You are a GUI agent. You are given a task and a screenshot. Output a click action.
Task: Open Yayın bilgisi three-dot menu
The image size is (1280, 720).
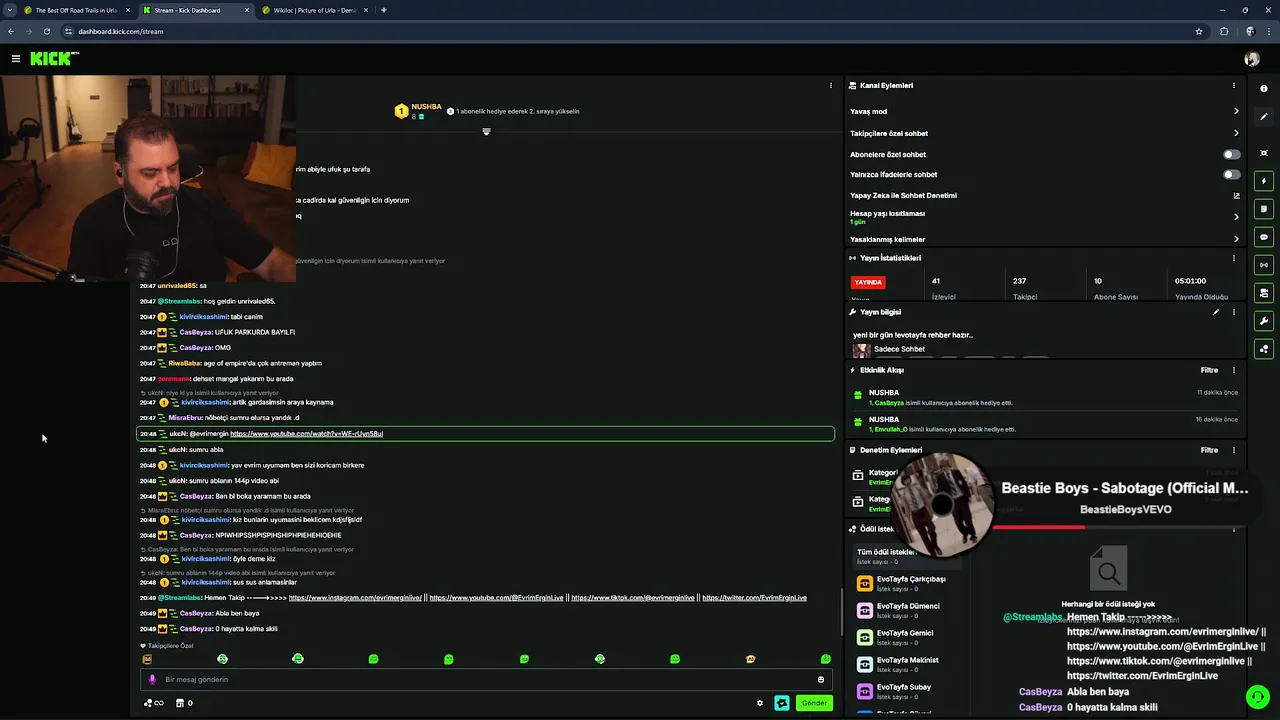click(1234, 312)
